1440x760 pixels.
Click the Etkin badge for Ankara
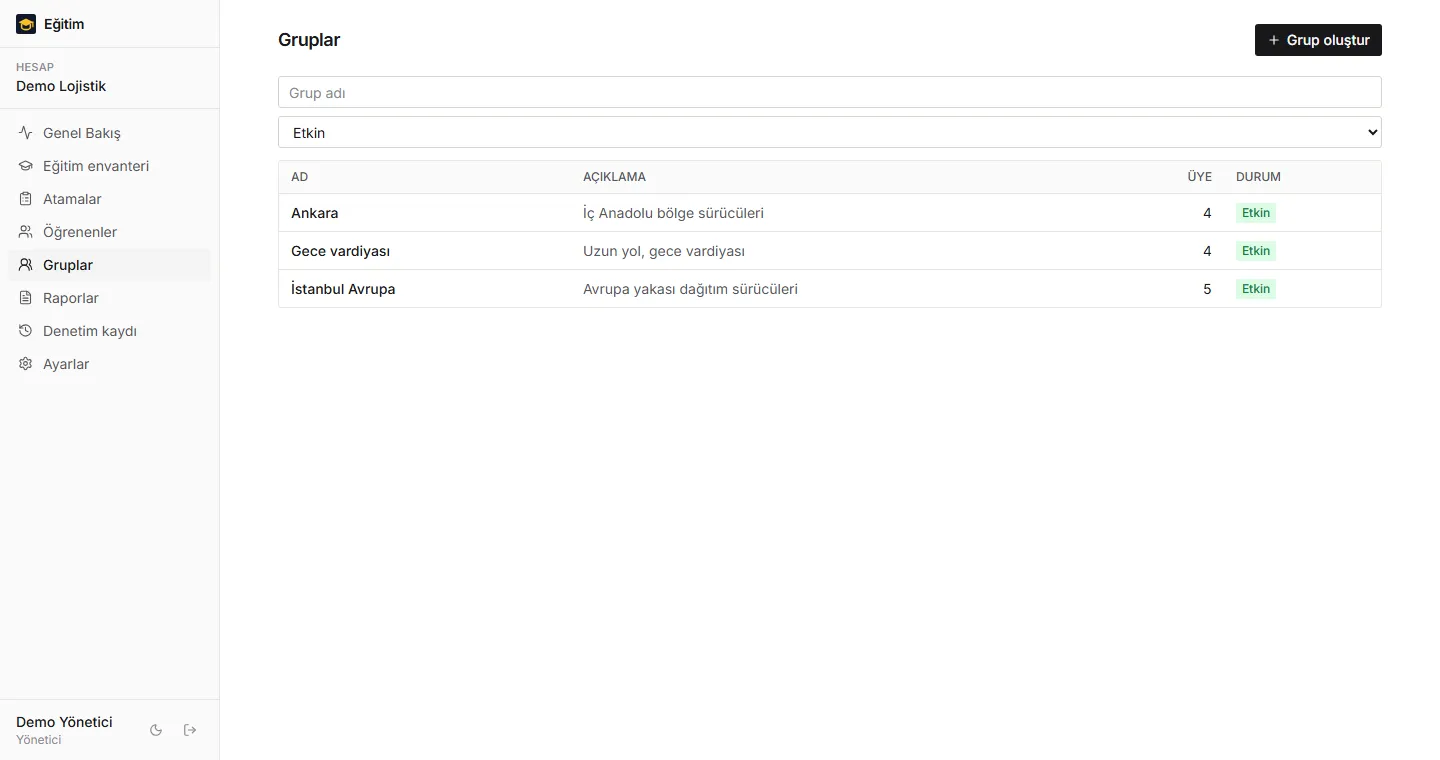1256,213
